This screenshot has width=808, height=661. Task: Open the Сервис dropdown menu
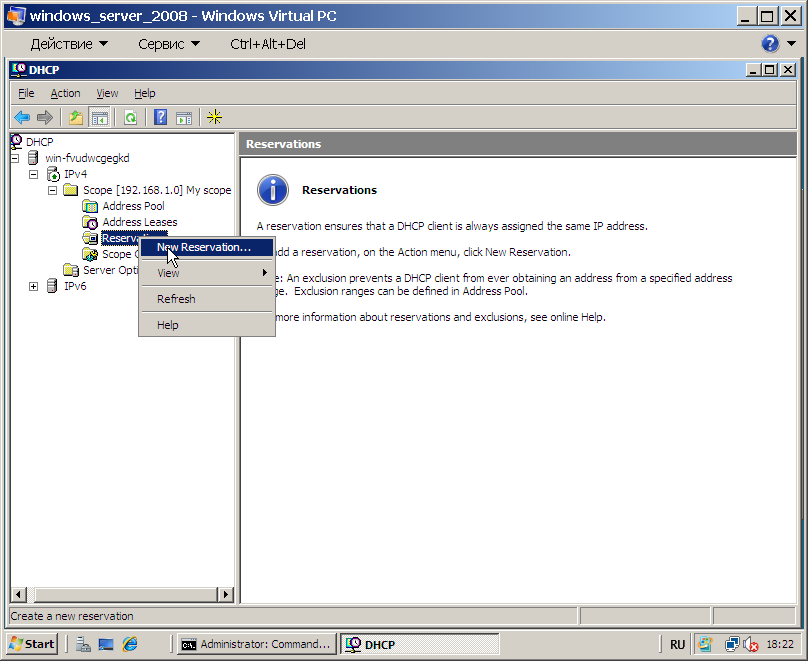click(x=169, y=44)
